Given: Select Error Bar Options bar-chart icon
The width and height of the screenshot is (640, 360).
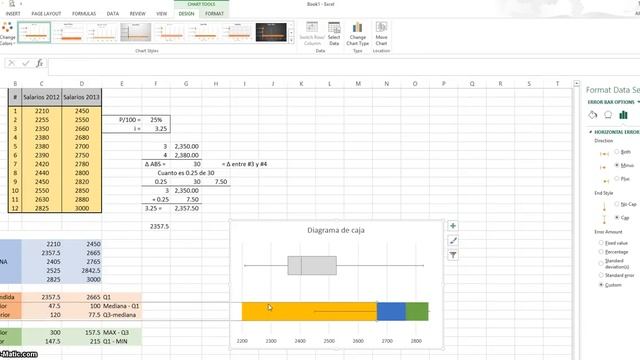Looking at the screenshot, I should (623, 115).
